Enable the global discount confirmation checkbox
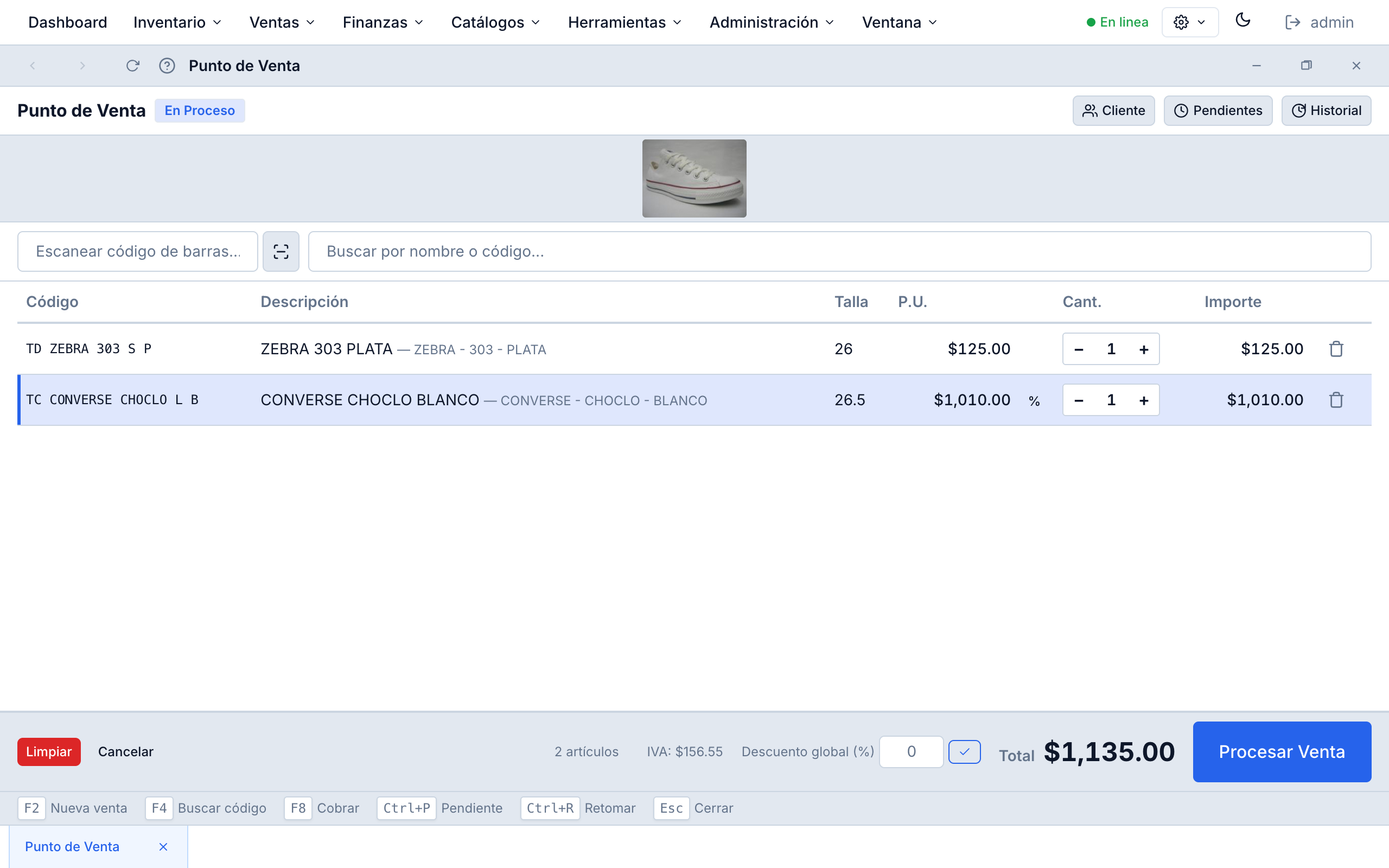 [964, 751]
